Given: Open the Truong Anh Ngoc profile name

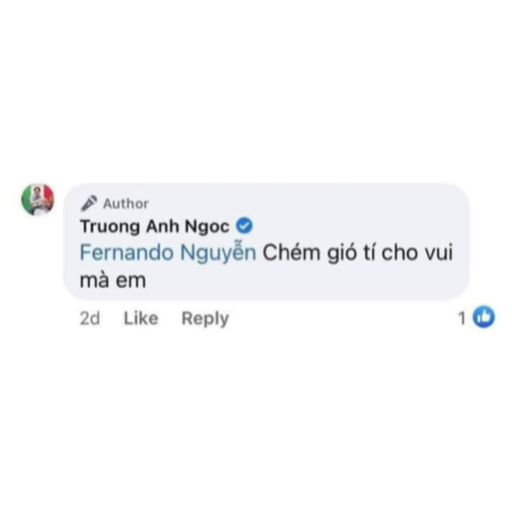Looking at the screenshot, I should tap(155, 226).
